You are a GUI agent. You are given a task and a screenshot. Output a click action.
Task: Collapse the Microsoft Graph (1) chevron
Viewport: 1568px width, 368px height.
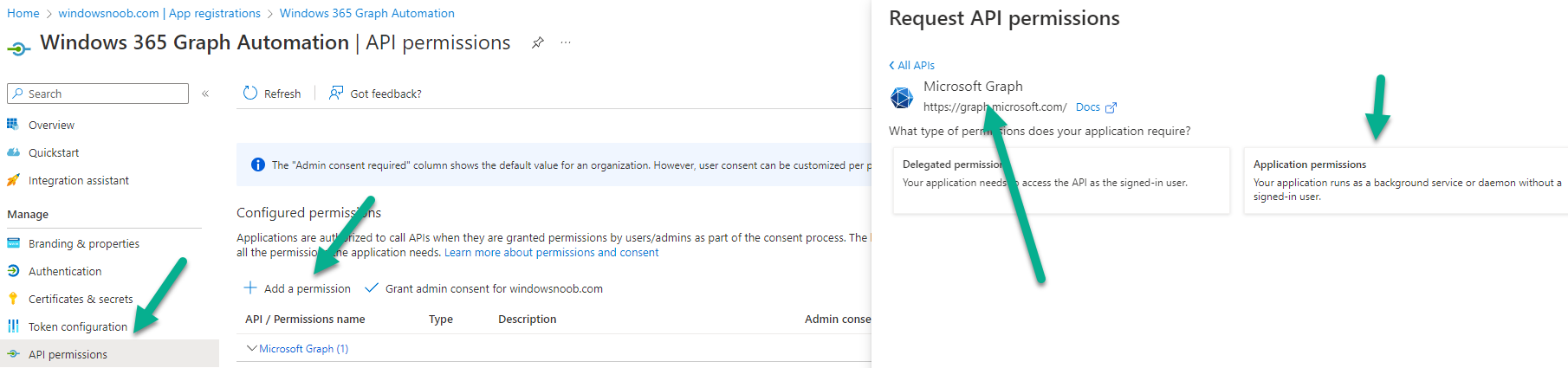252,348
